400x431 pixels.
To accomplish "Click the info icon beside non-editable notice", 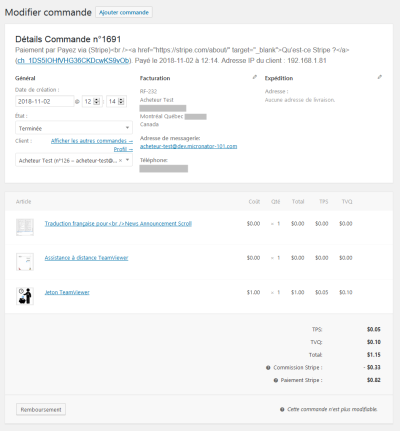I will point(282,409).
